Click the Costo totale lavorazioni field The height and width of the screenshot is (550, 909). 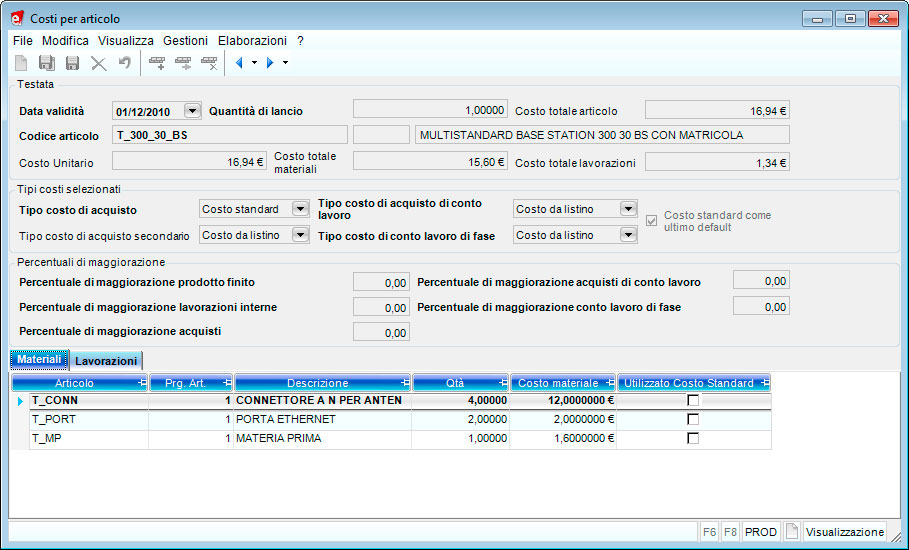tap(717, 162)
